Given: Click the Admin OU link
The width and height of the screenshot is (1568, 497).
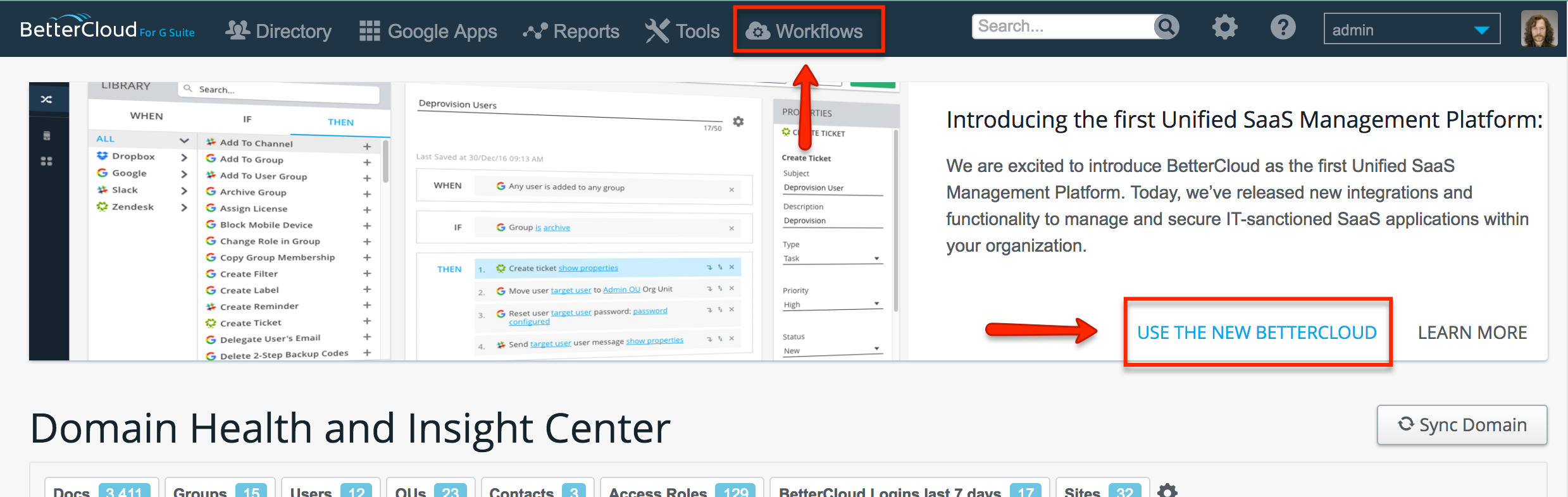Looking at the screenshot, I should pos(621,289).
